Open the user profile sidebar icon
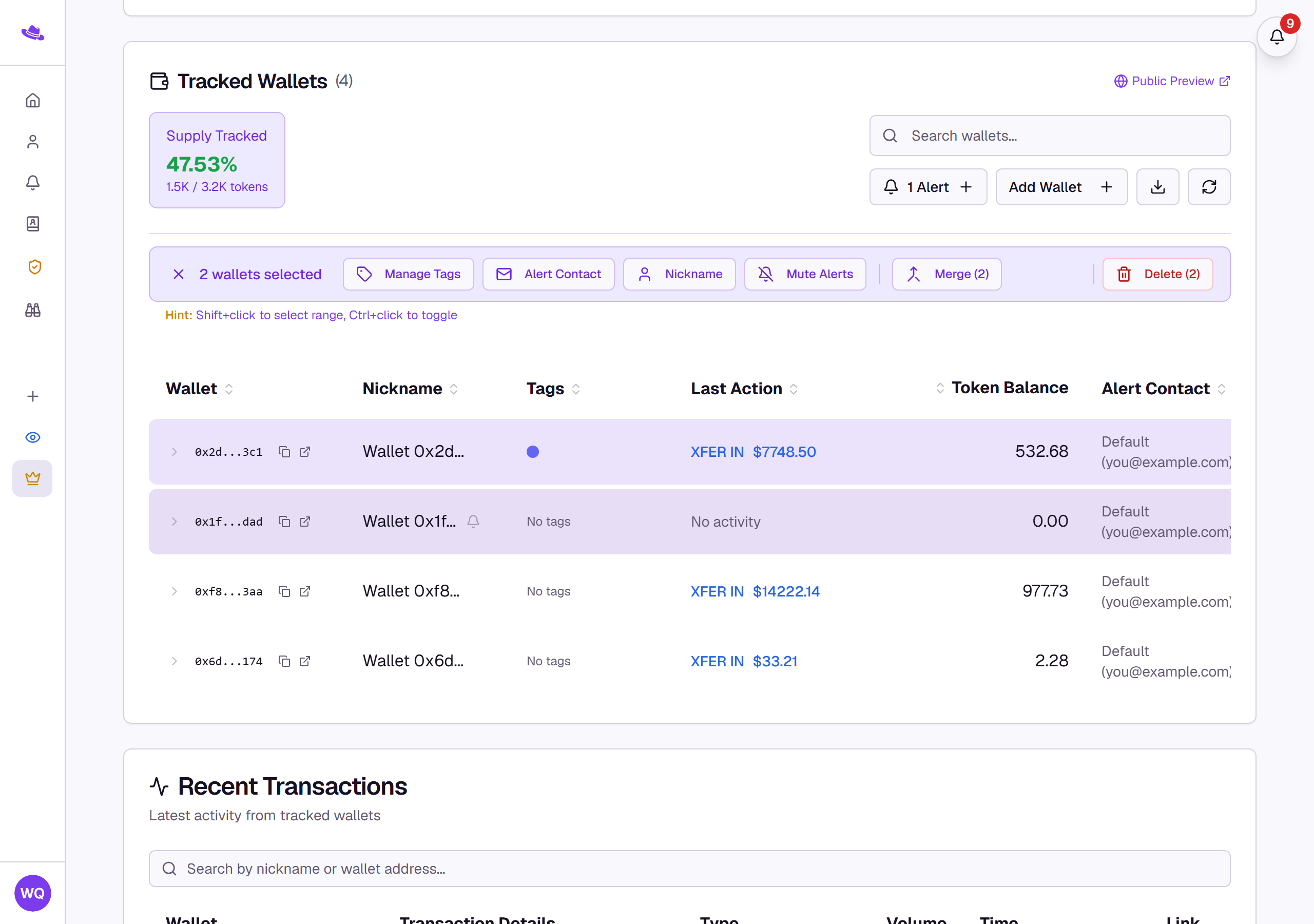The height and width of the screenshot is (924, 1314). 33,141
